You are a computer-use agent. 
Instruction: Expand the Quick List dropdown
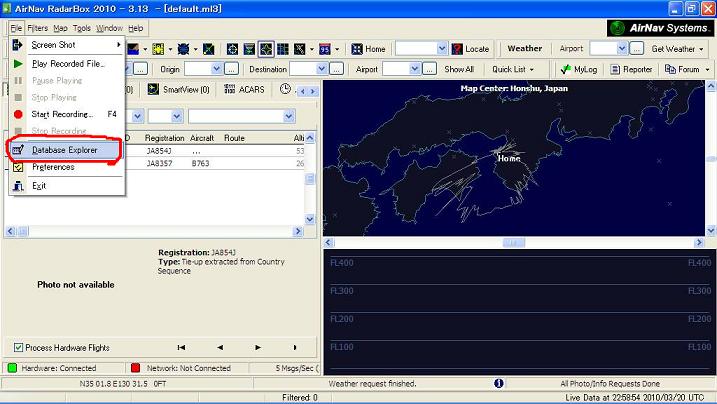(532, 69)
